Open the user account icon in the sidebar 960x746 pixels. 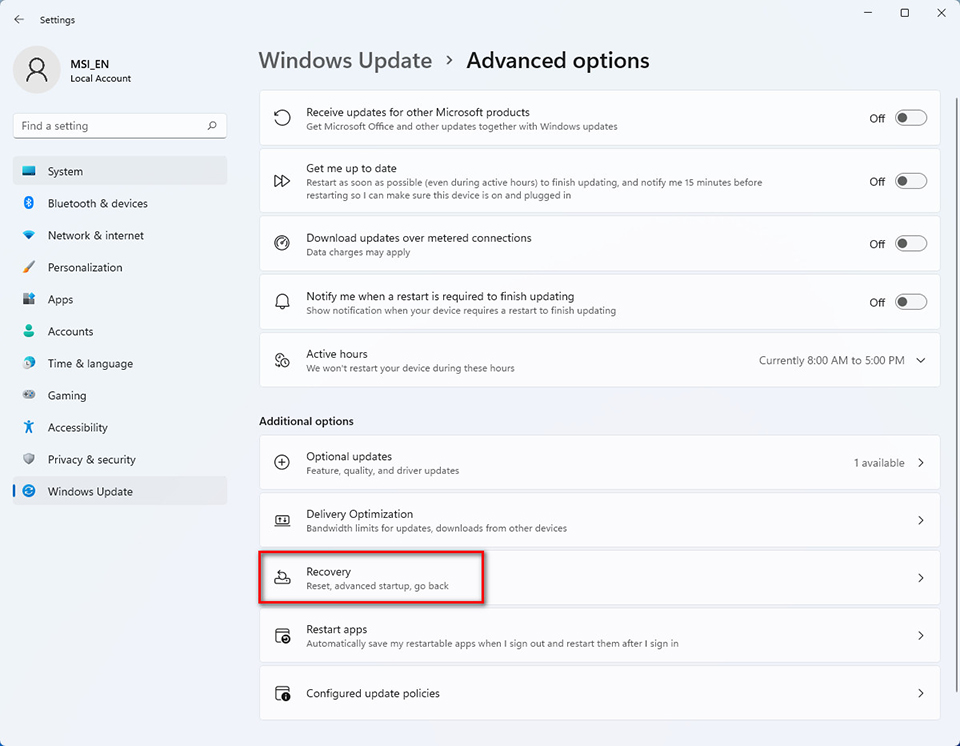click(36, 69)
